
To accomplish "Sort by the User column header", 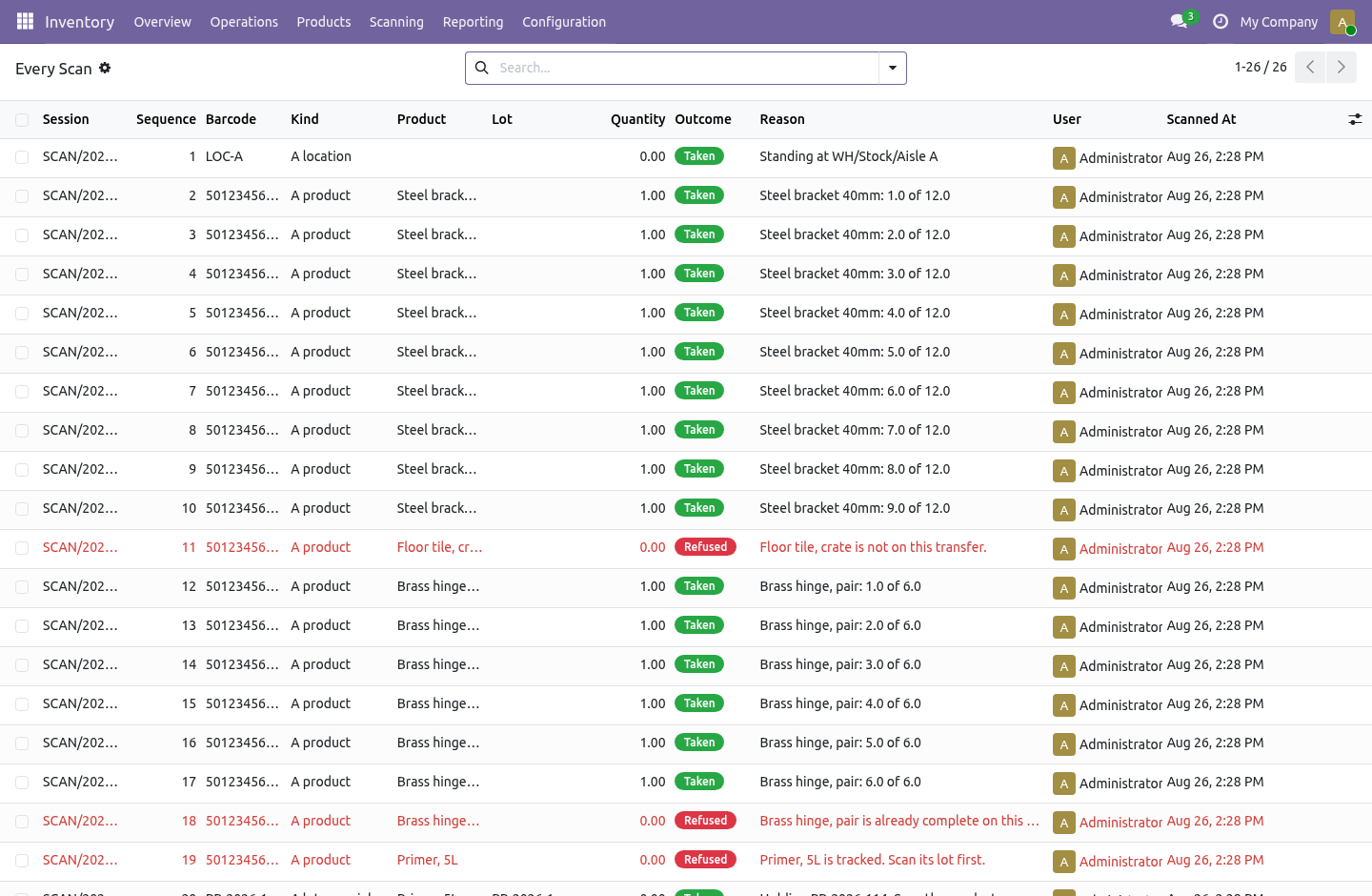I will click(x=1067, y=119).
